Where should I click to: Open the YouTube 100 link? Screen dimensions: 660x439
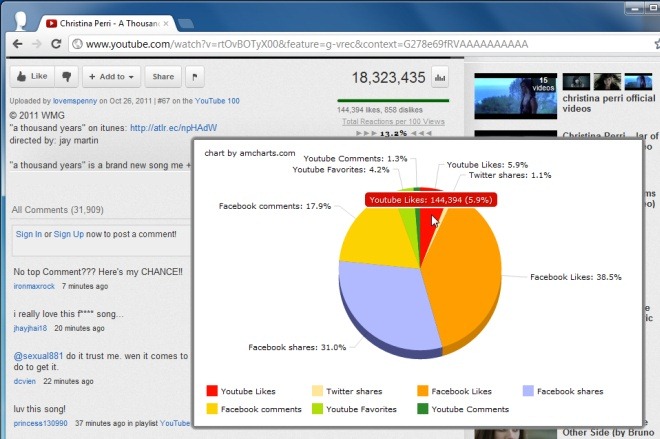click(x=217, y=101)
